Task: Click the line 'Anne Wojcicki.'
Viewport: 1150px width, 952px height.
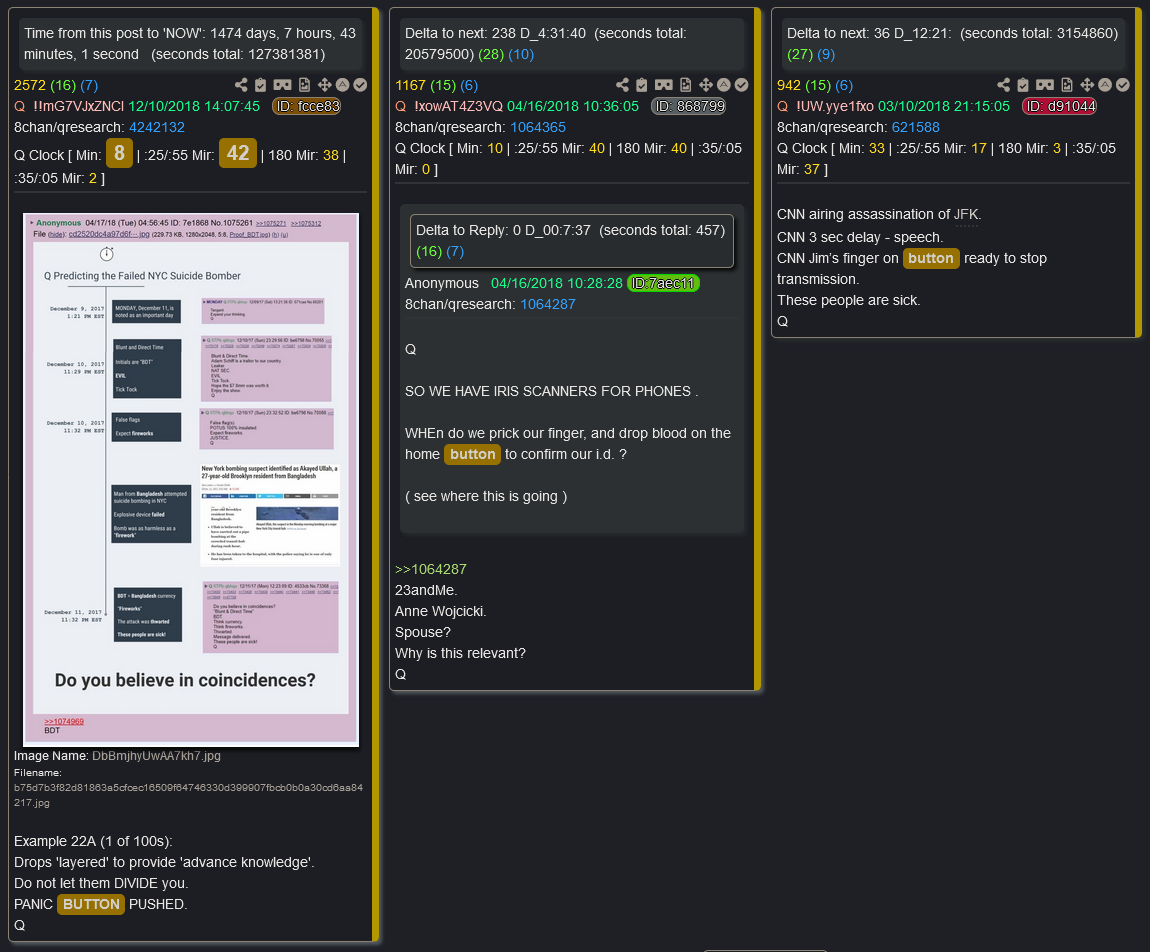Action: (x=441, y=611)
